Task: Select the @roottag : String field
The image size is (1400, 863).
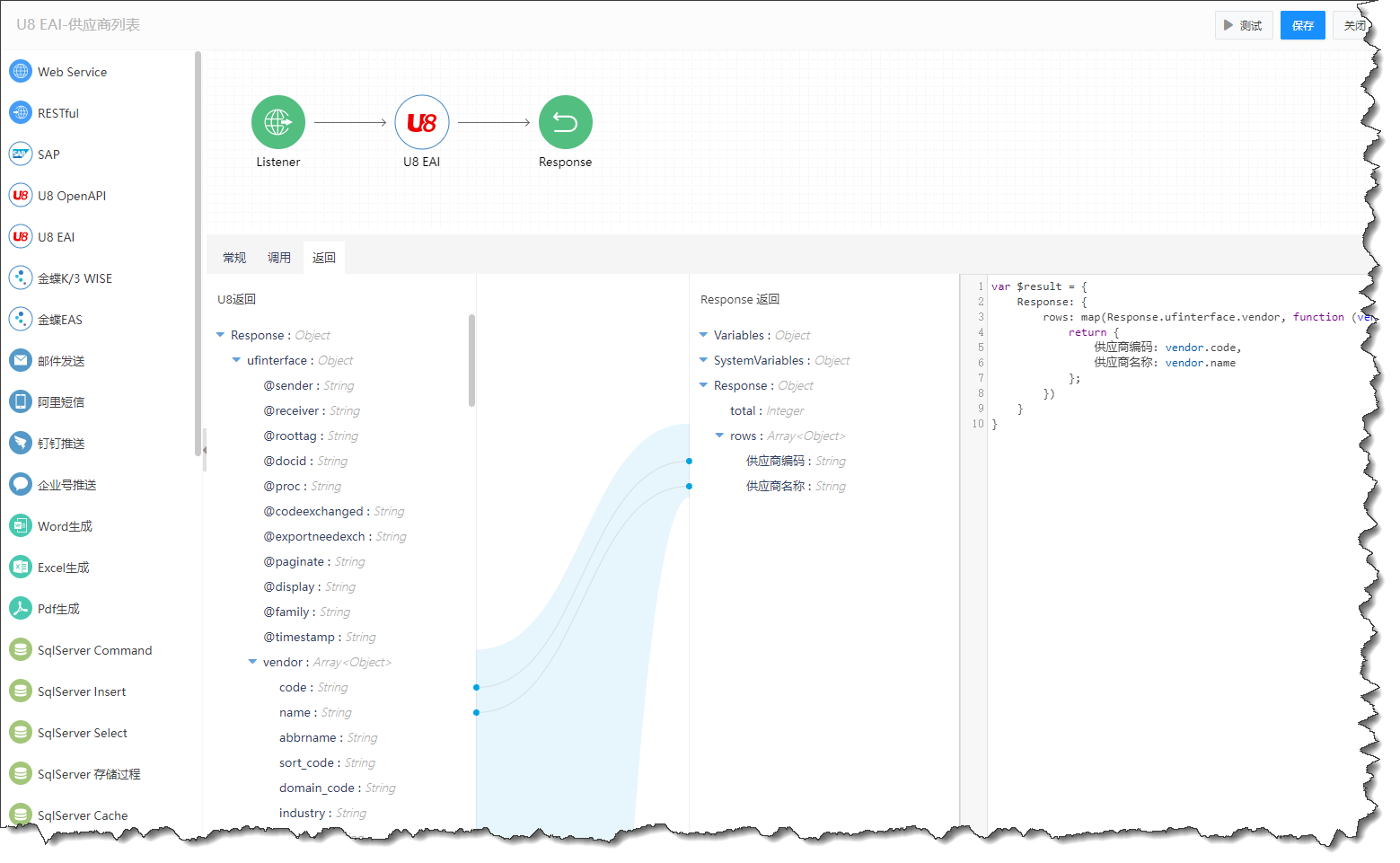Action: (311, 436)
